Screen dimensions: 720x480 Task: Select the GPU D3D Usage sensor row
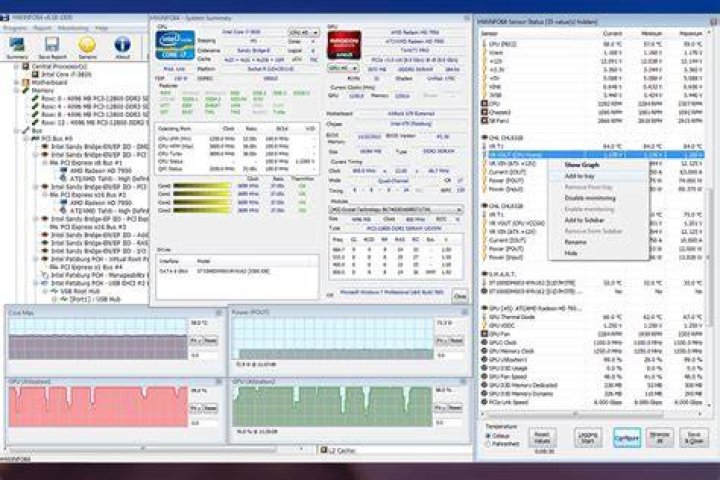point(592,368)
